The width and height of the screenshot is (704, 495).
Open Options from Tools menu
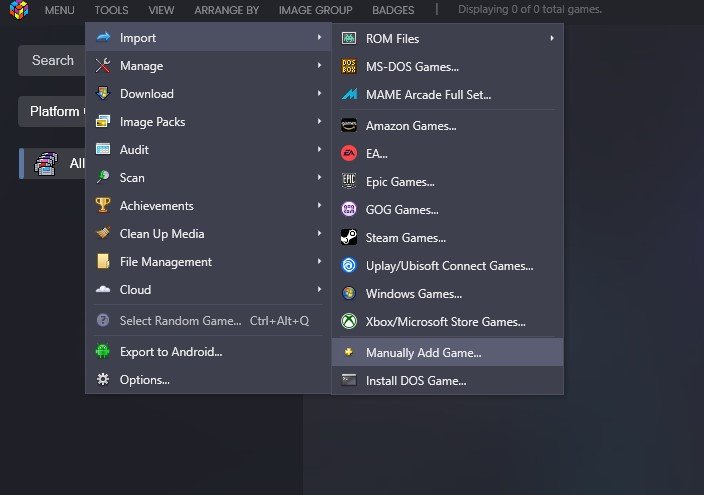click(x=144, y=379)
